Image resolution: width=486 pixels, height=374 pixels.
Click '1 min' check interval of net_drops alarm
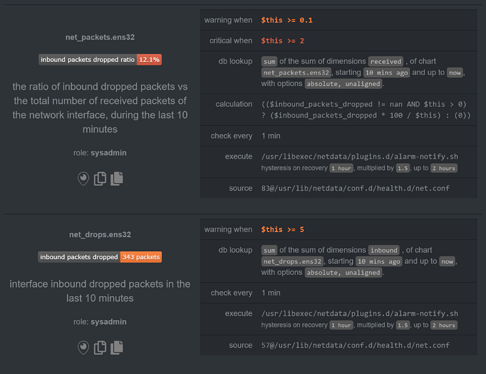pos(271,293)
